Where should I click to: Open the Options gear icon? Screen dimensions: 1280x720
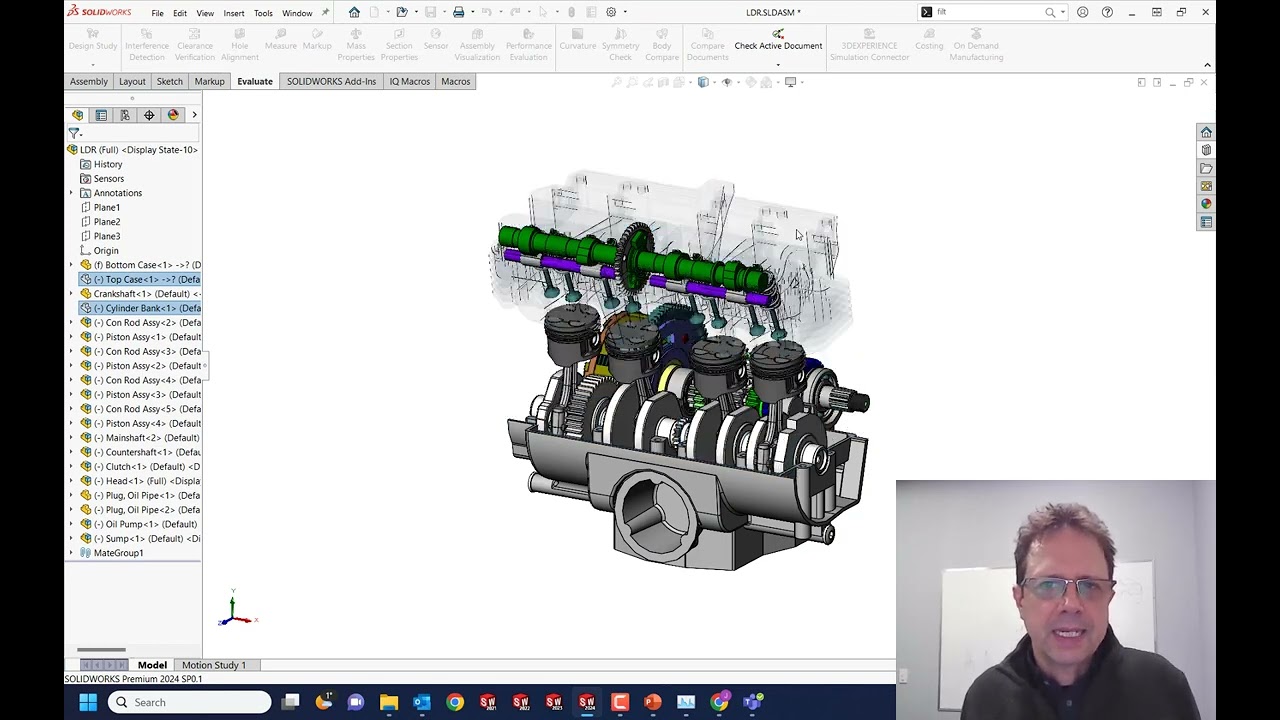(x=611, y=12)
